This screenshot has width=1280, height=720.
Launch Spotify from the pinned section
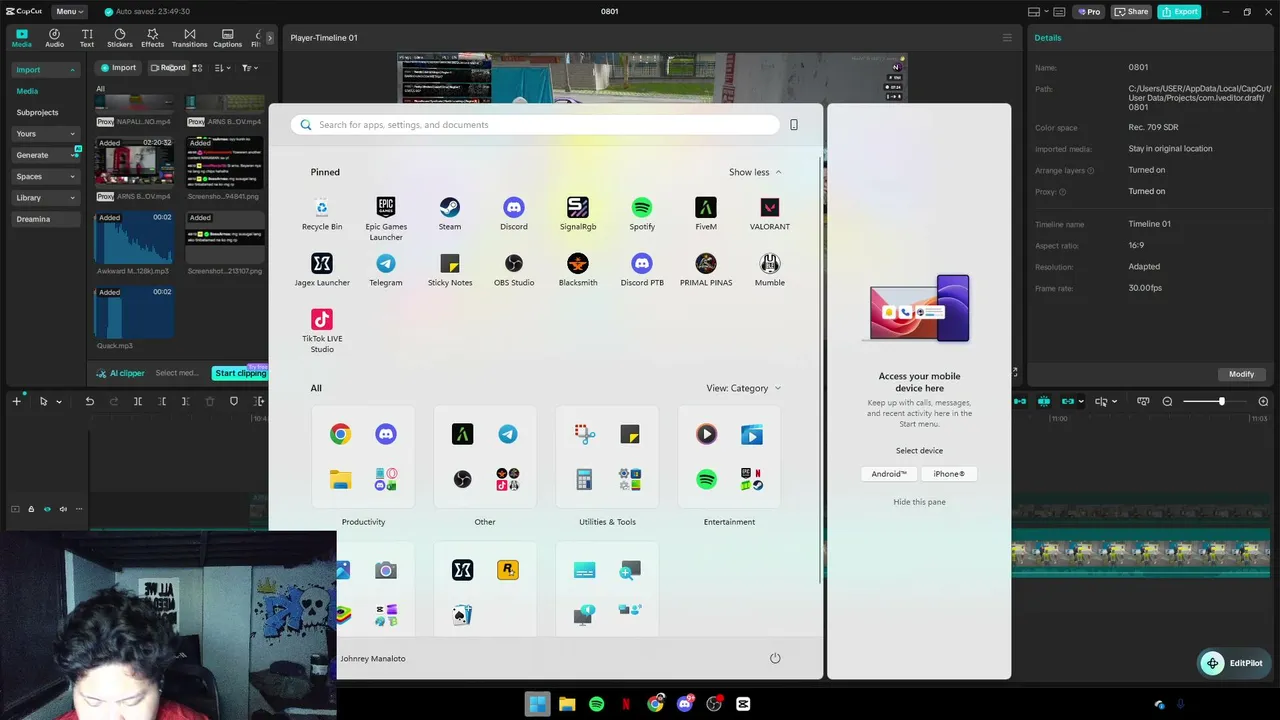click(x=642, y=213)
